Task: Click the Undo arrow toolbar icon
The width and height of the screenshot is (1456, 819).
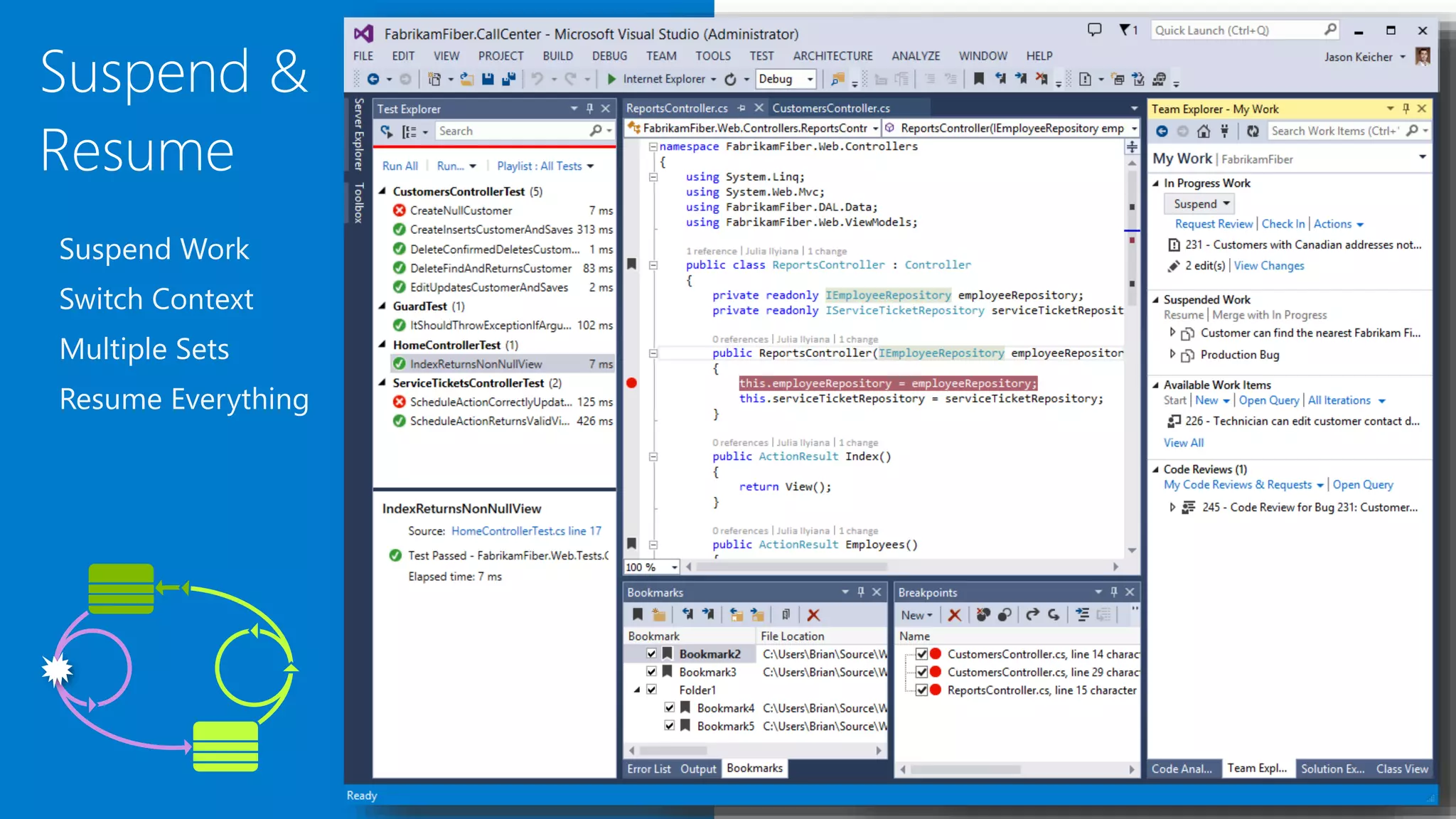Action: pos(537,79)
